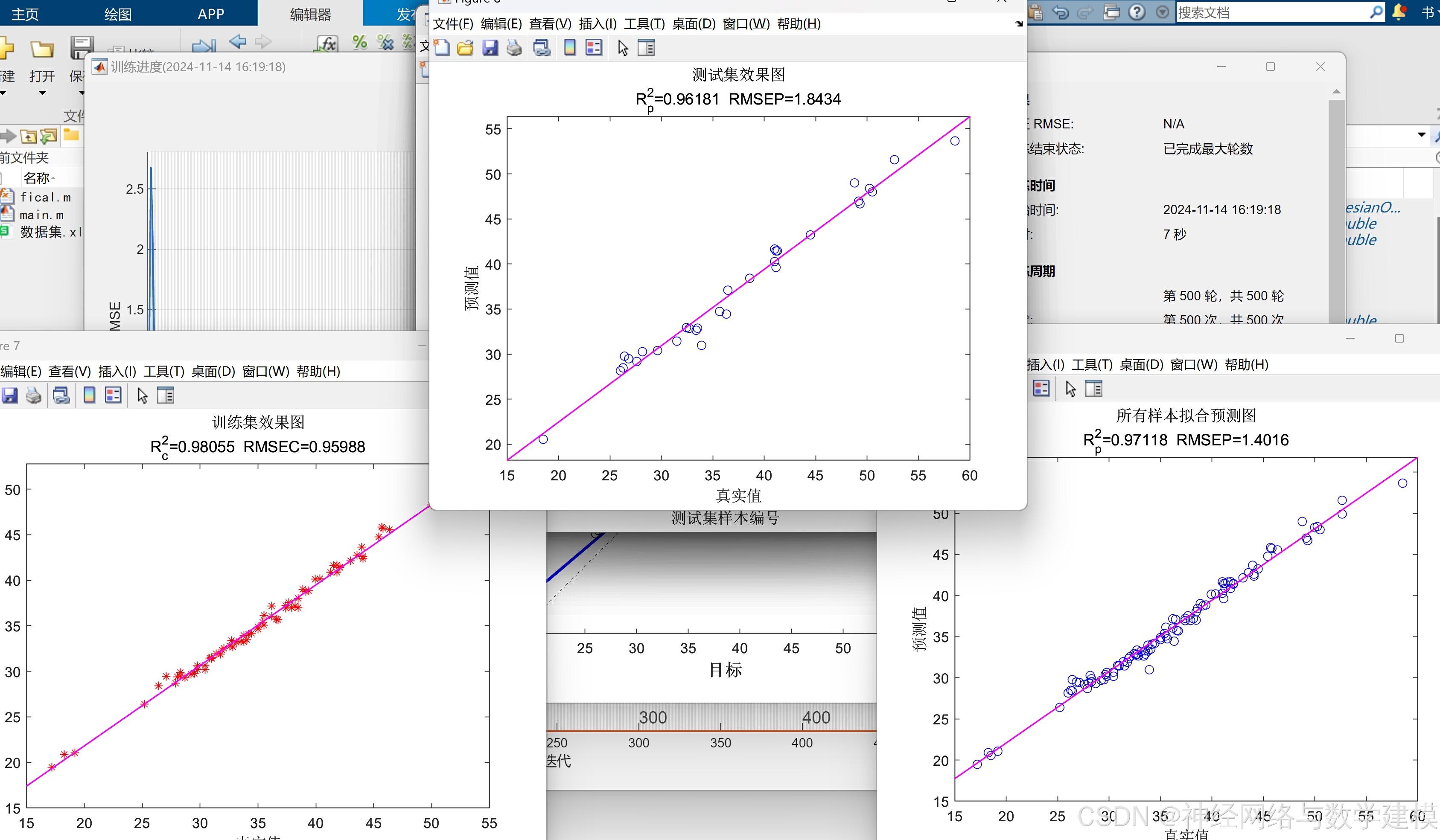Open the property editor in Figure 6
This screenshot has width=1440, height=840.
(x=646, y=48)
